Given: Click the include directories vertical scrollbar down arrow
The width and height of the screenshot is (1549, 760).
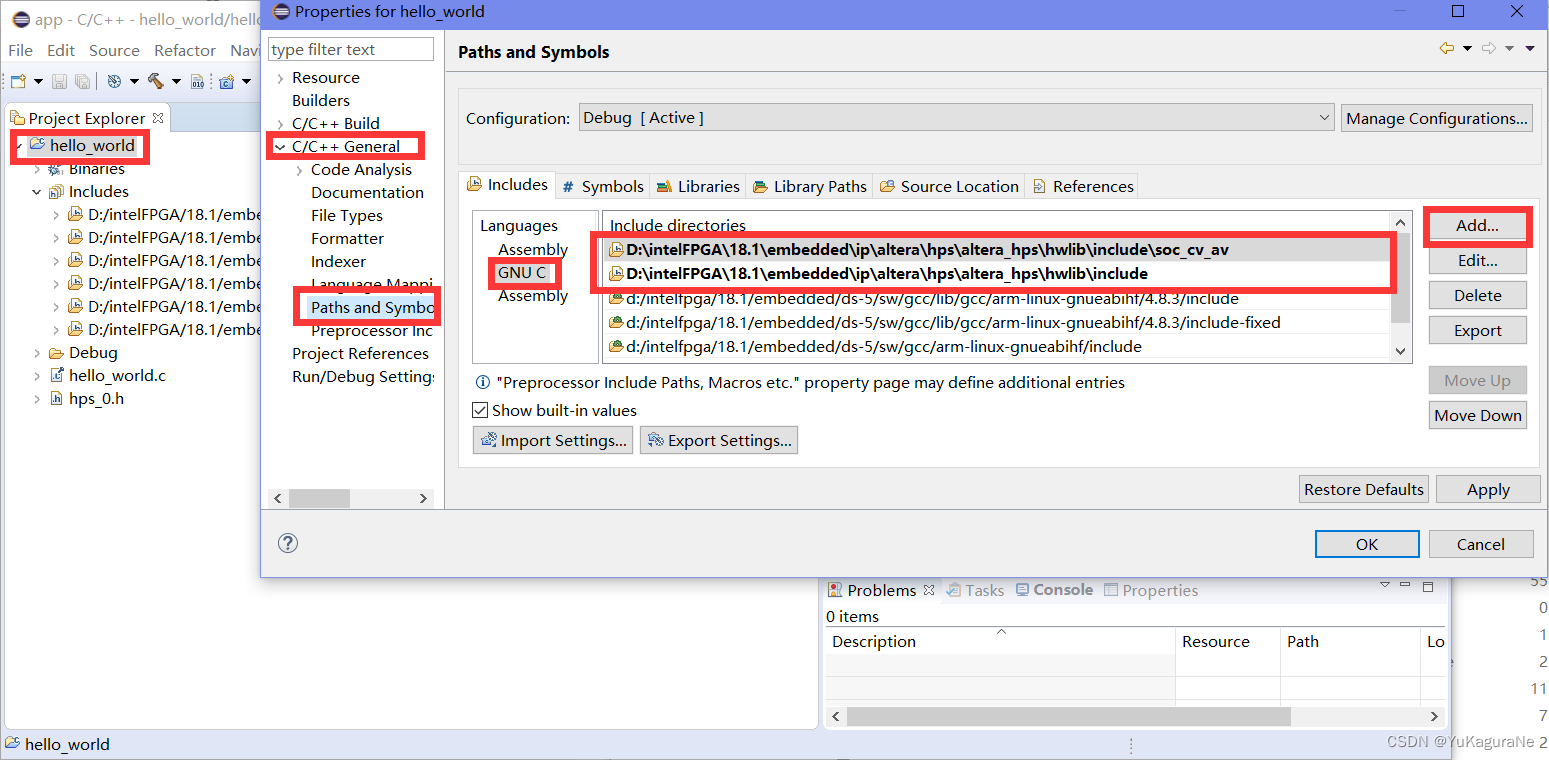Looking at the screenshot, I should point(1400,351).
